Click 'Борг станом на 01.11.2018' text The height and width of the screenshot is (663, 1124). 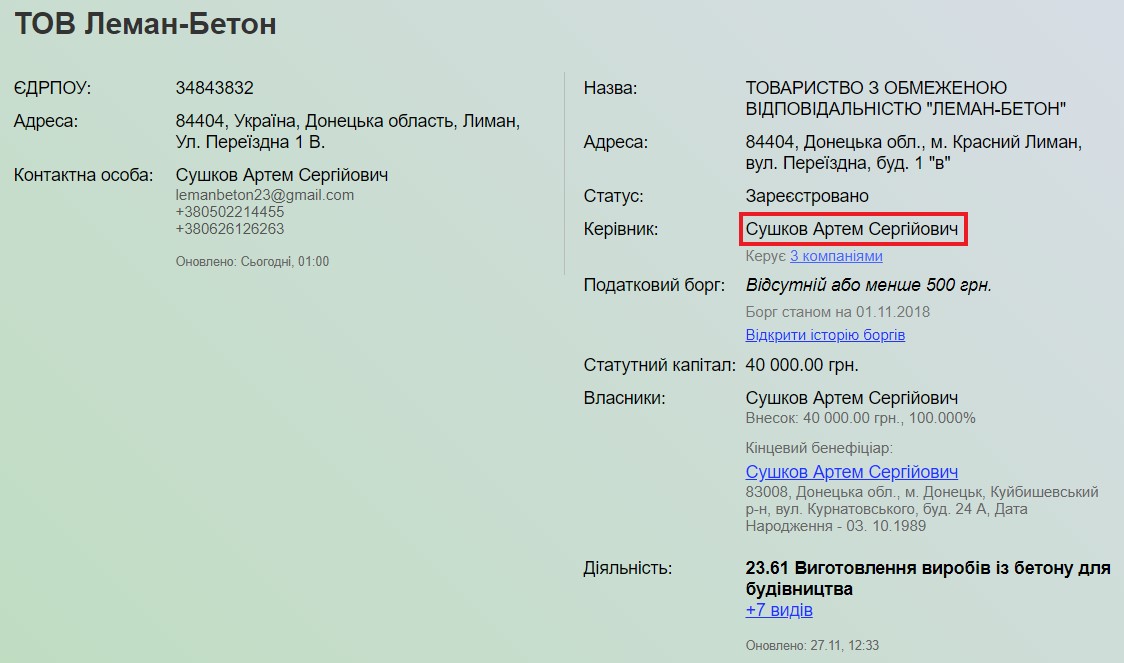point(838,312)
